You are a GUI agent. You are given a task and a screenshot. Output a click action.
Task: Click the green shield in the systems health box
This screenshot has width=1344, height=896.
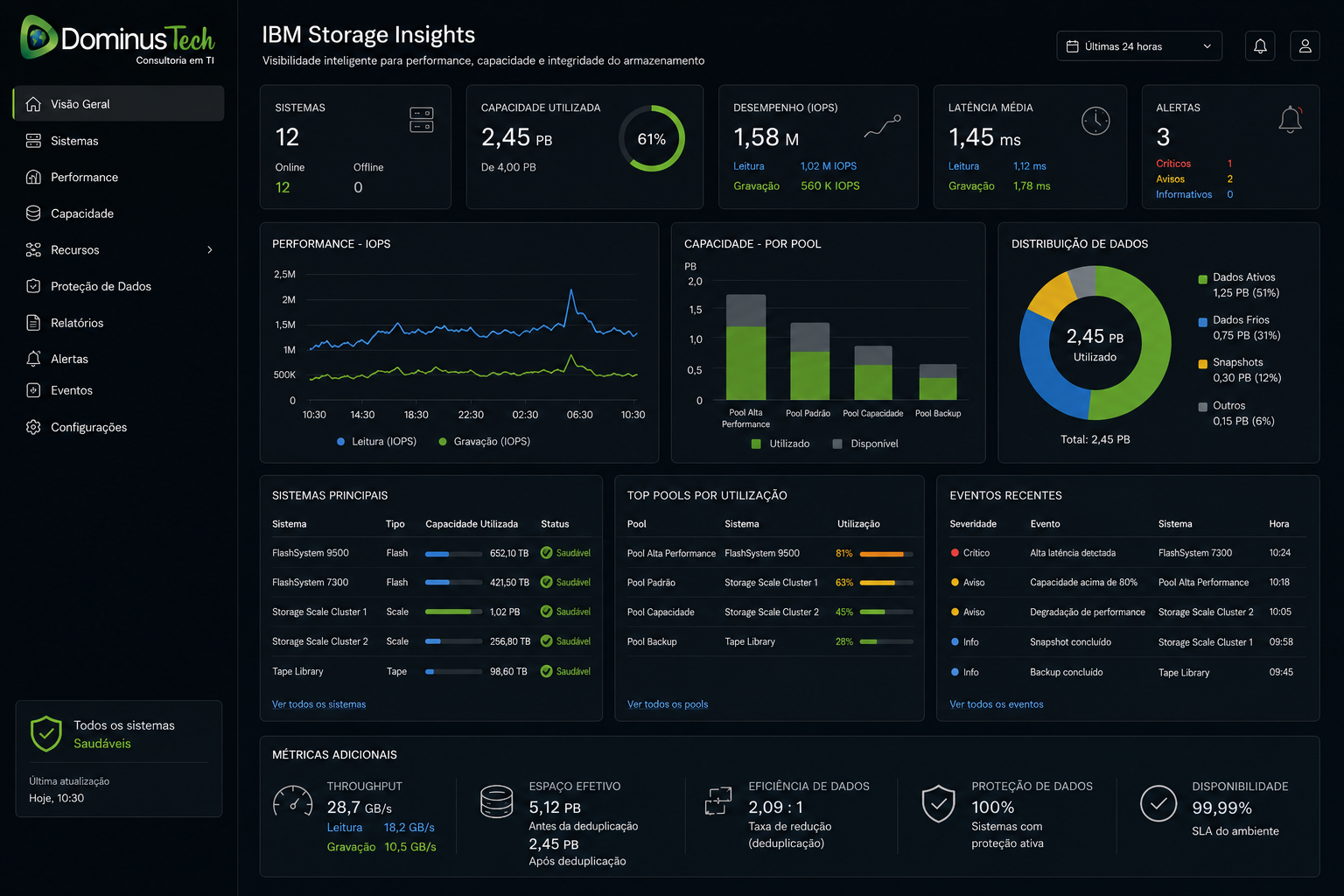click(x=46, y=734)
